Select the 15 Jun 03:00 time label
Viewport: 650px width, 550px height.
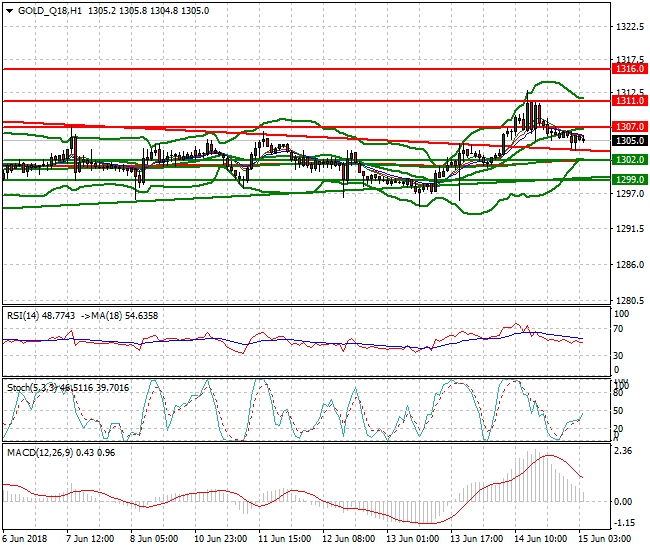click(604, 539)
